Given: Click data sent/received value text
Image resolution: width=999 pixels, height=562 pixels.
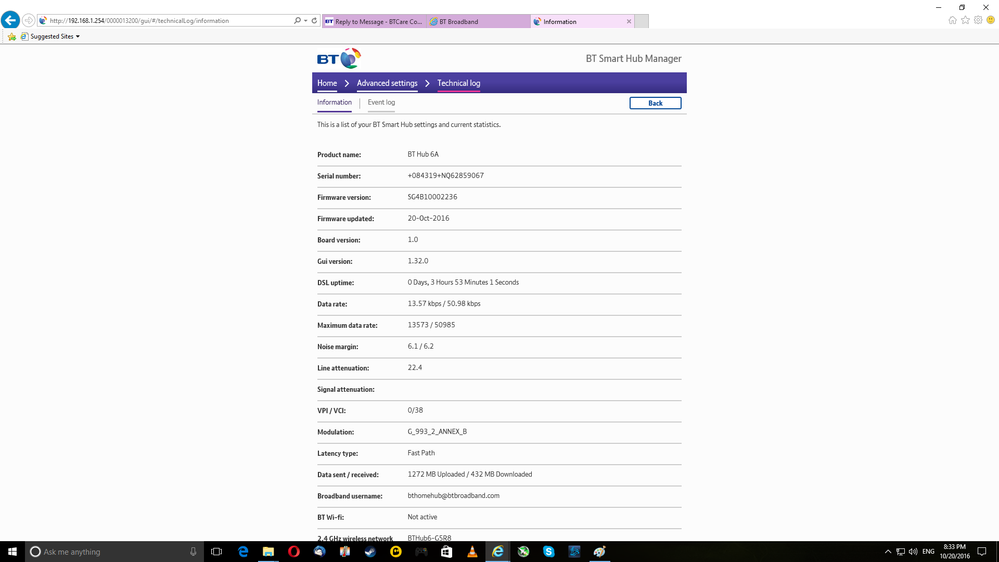Looking at the screenshot, I should pos(470,475).
